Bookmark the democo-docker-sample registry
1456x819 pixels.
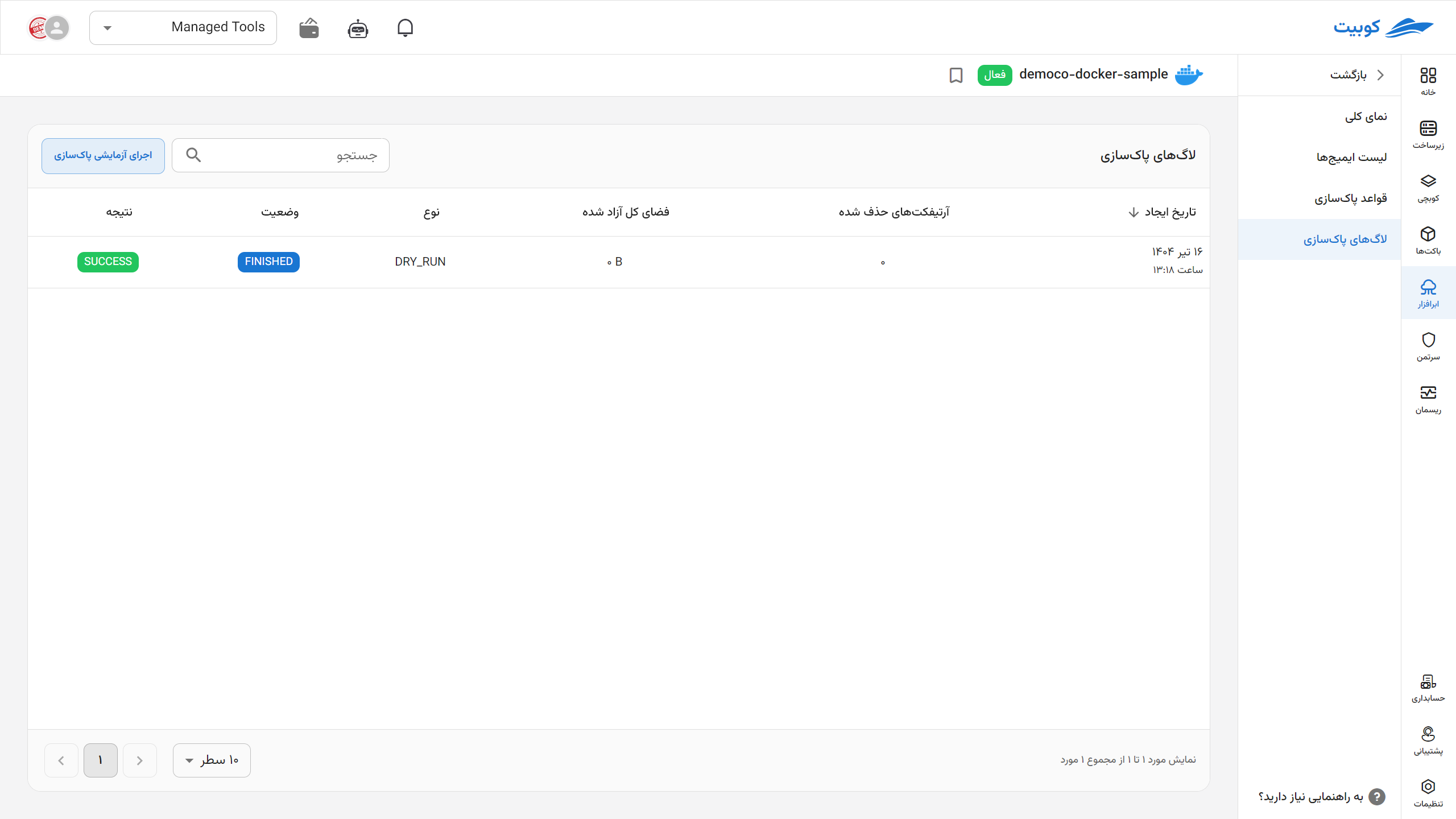[x=956, y=75]
